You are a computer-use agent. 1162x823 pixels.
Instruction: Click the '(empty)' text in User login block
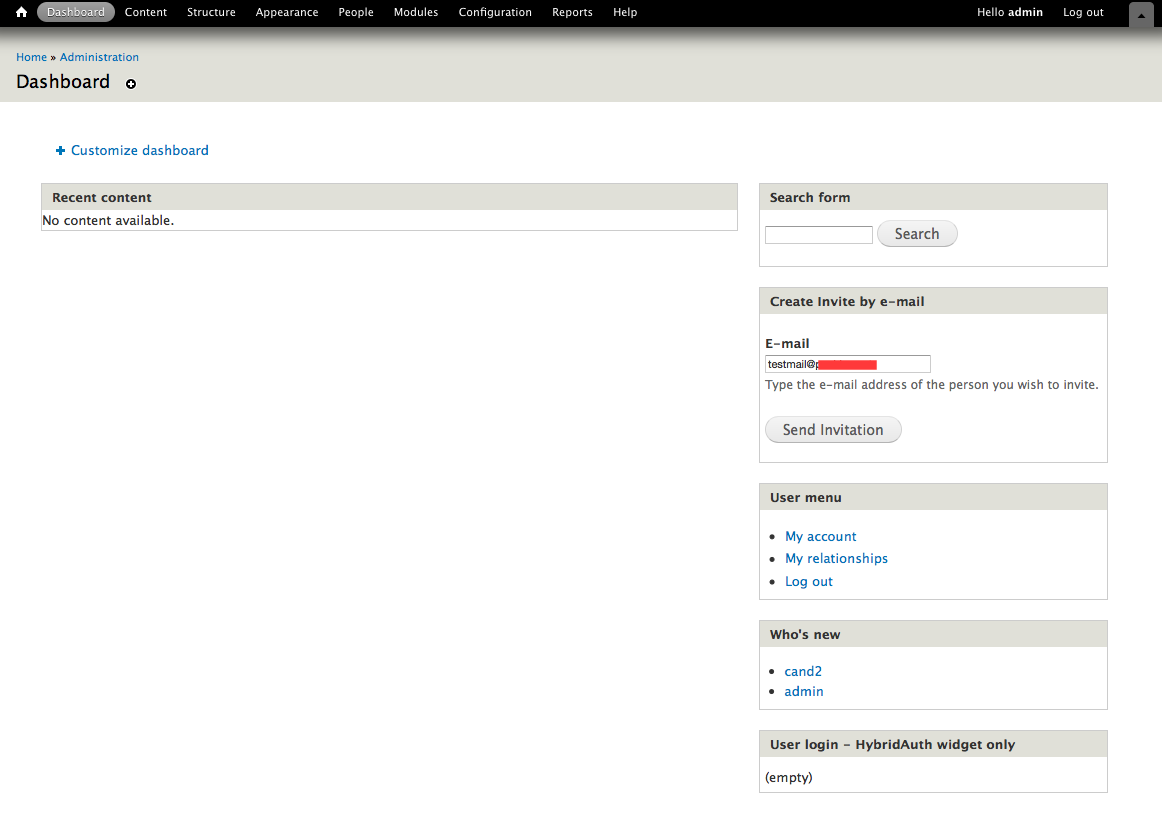pos(788,777)
